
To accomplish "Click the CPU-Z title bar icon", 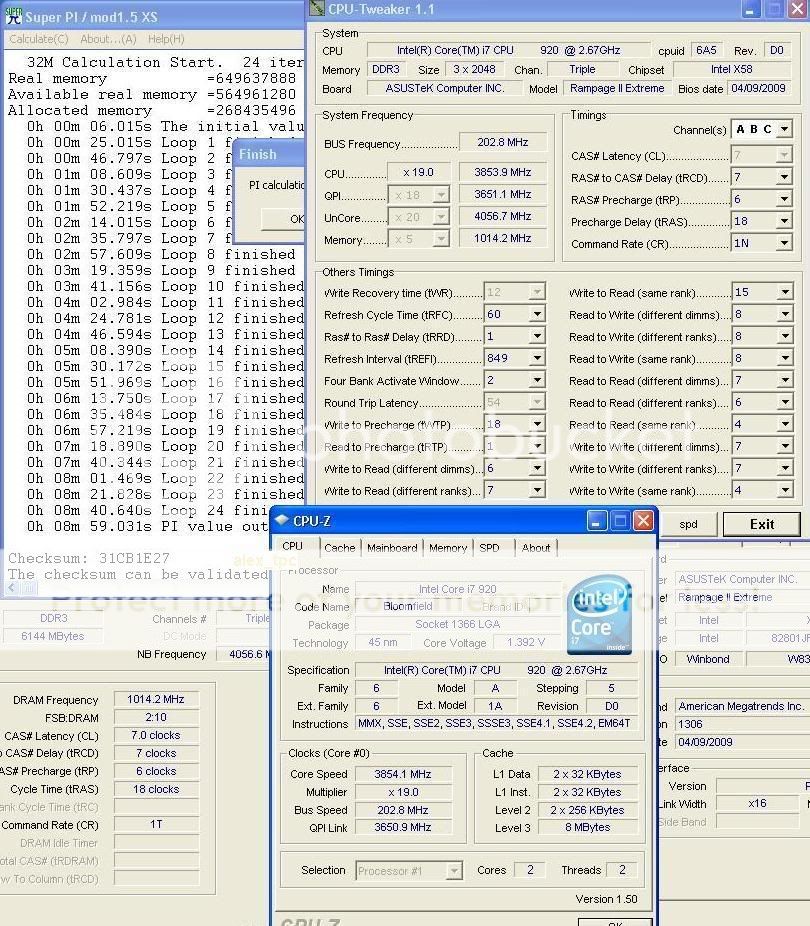I will coord(282,520).
